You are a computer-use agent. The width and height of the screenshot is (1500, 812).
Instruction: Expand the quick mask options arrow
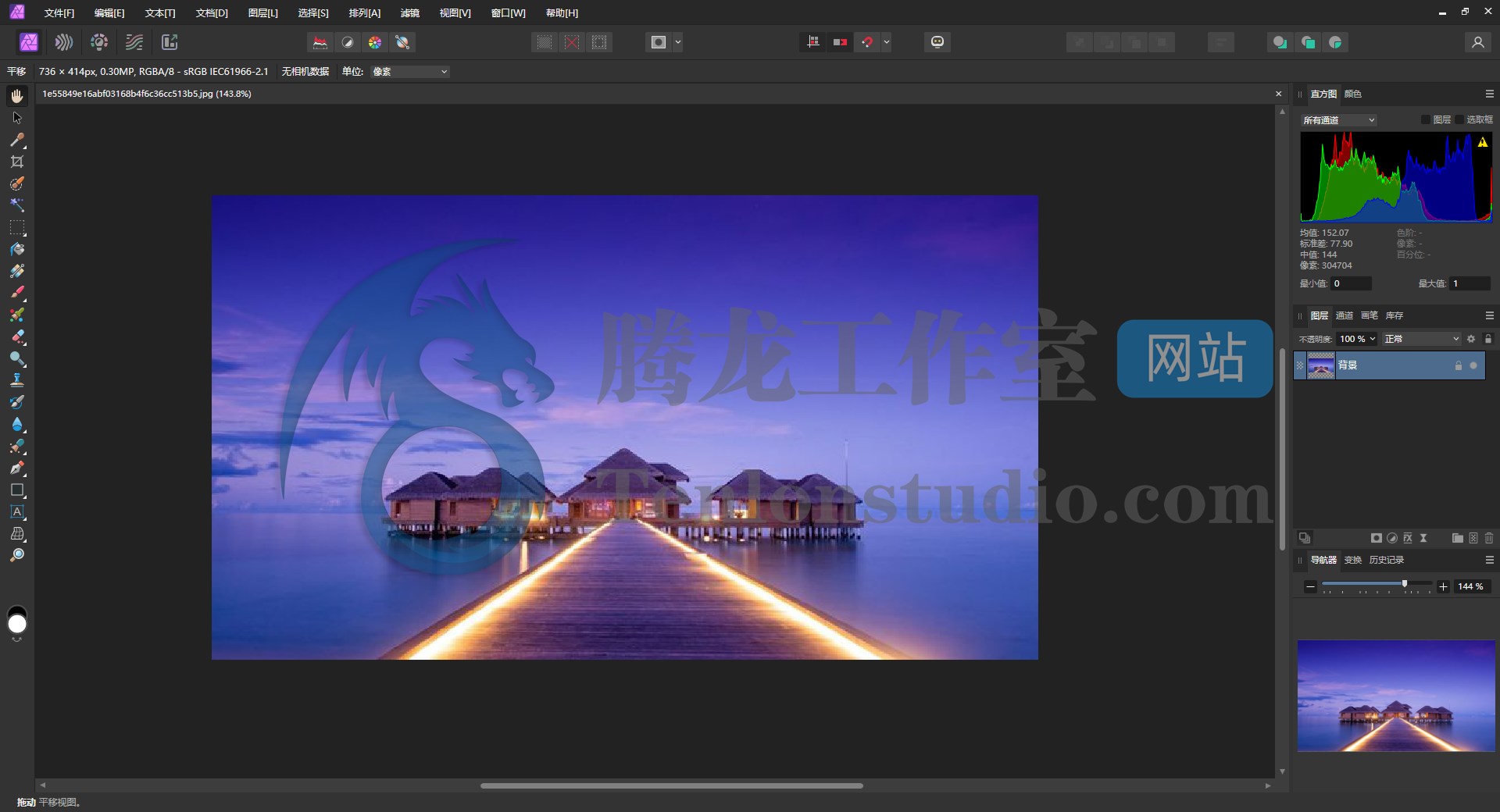678,42
